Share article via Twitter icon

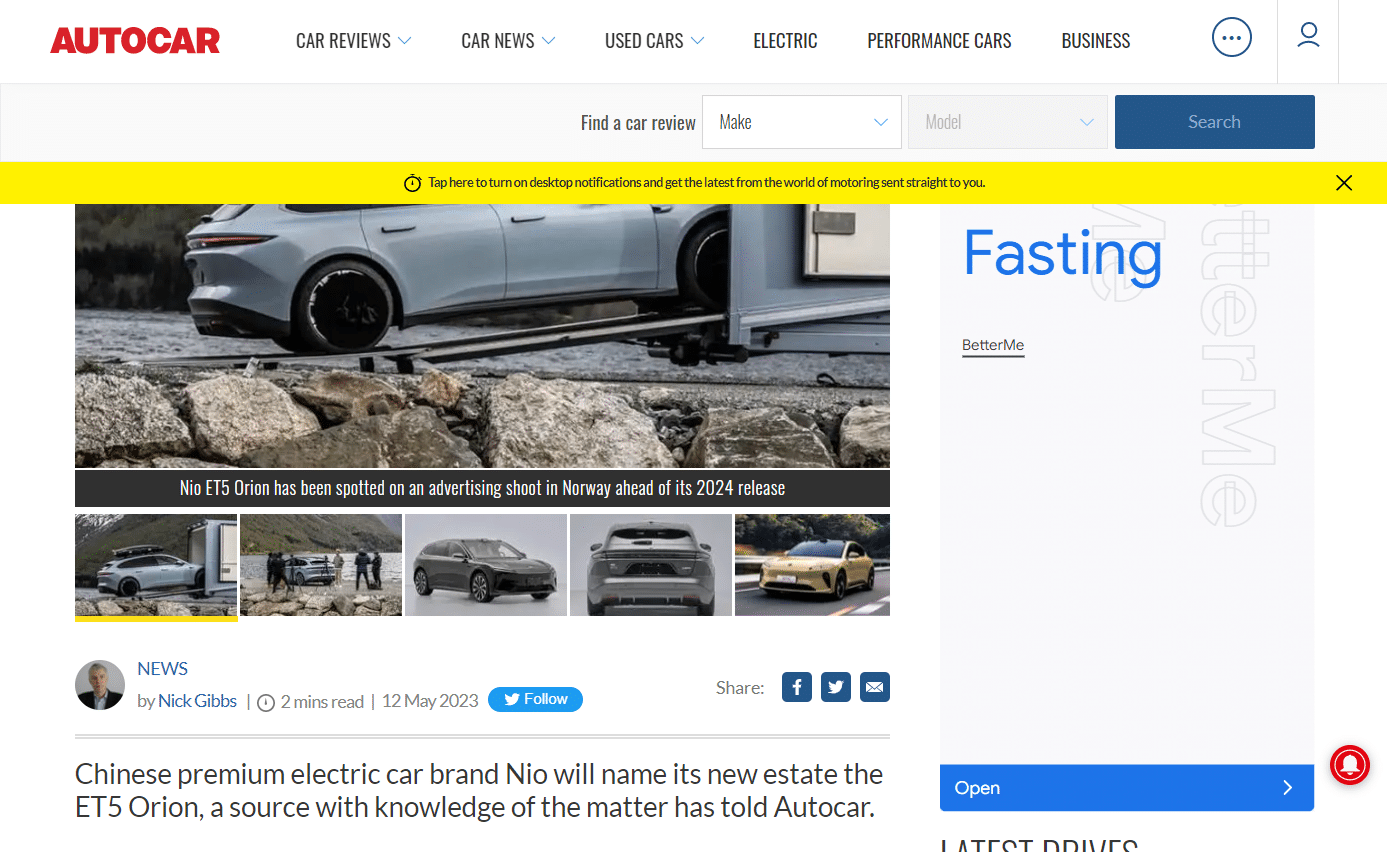point(836,687)
